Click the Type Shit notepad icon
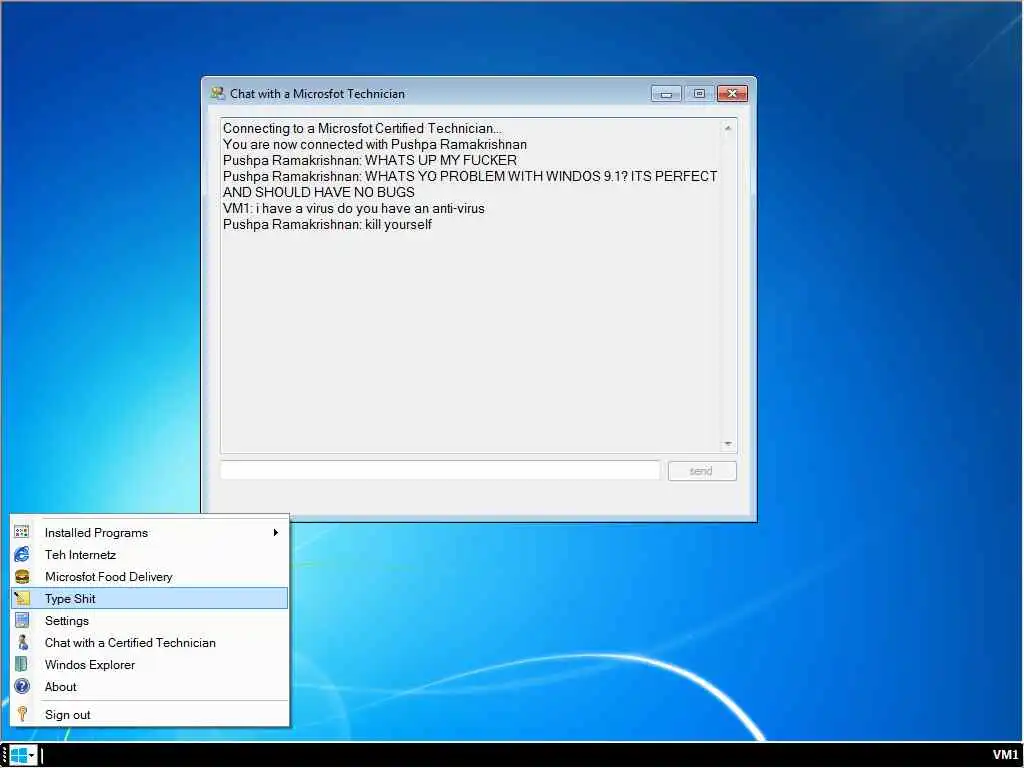This screenshot has width=1024, height=768. tap(22, 598)
